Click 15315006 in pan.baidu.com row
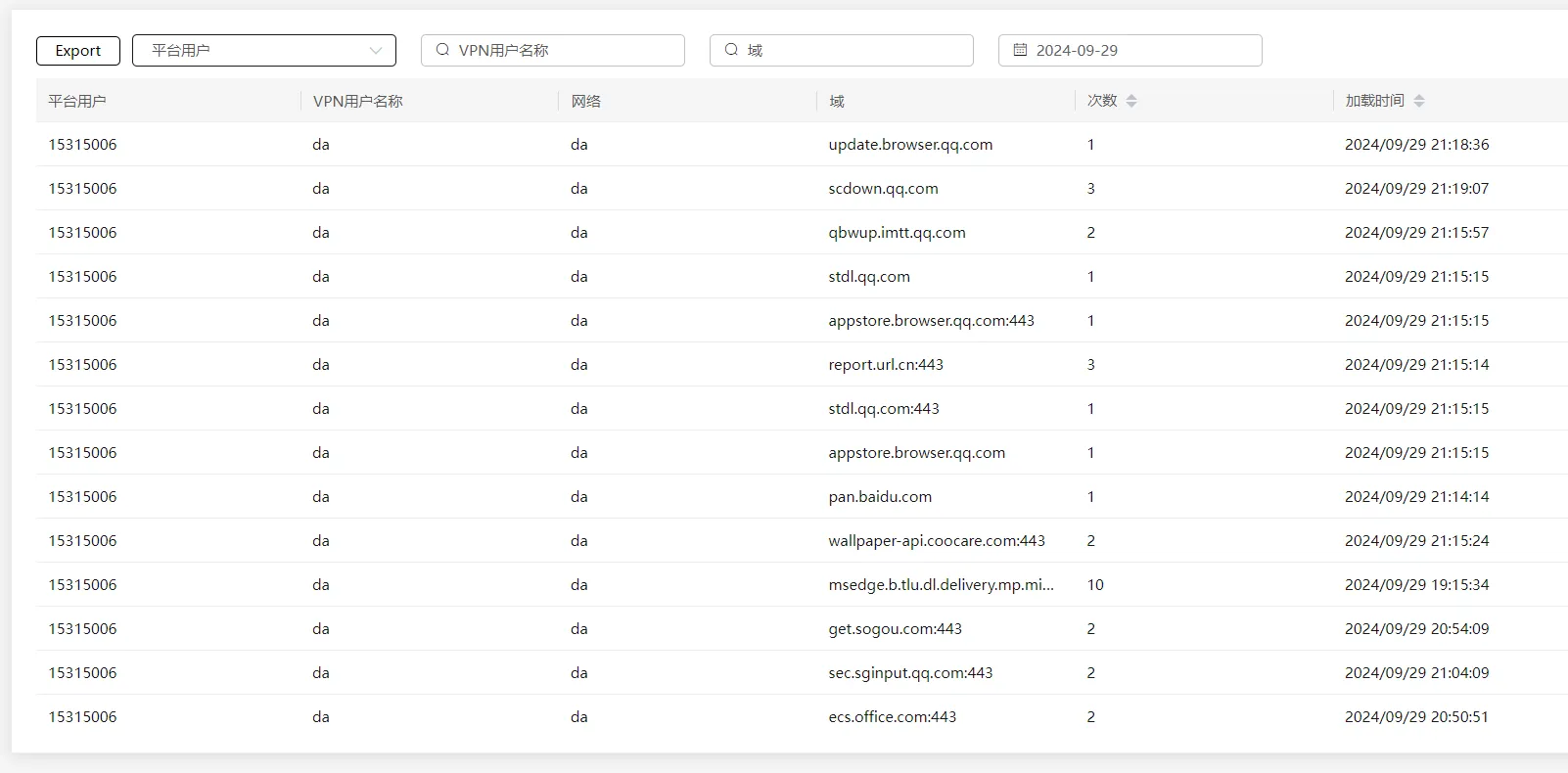This screenshot has width=1568, height=773. pos(82,497)
